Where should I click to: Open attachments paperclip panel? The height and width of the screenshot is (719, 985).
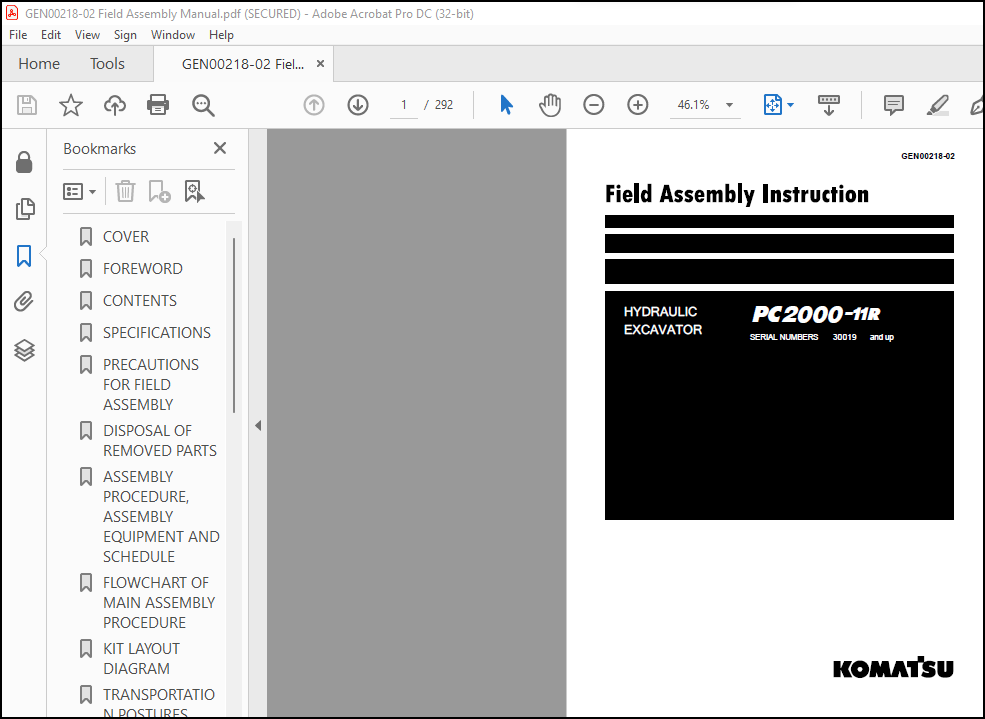pos(24,302)
